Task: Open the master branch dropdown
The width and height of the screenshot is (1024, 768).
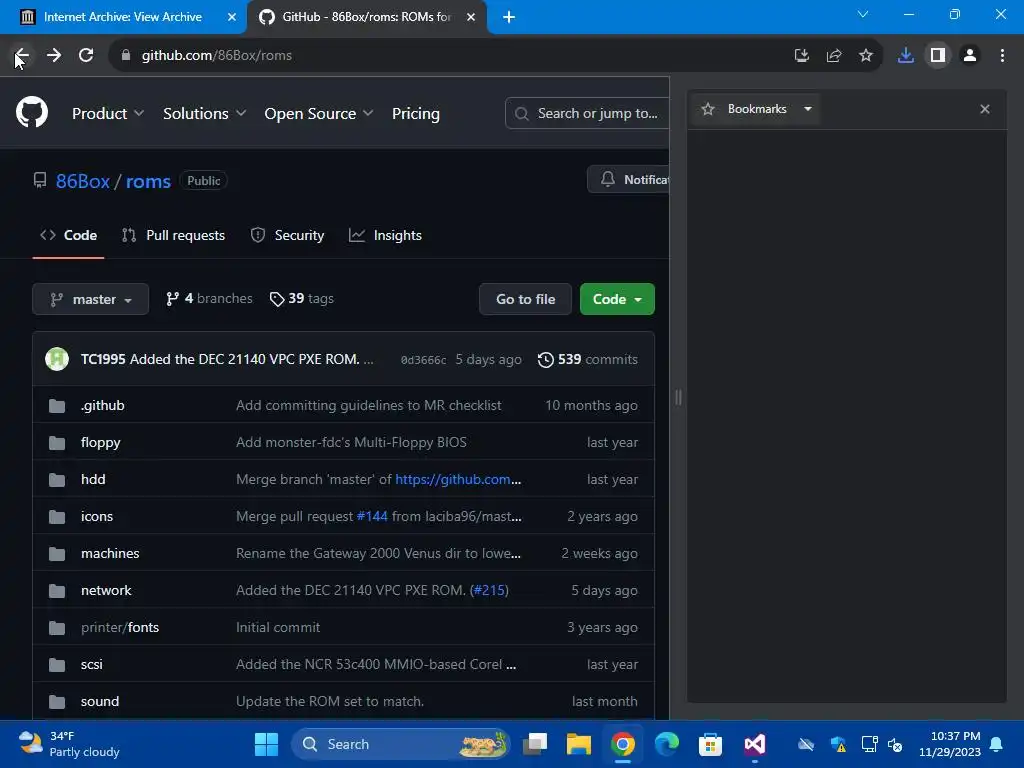Action: 91,299
